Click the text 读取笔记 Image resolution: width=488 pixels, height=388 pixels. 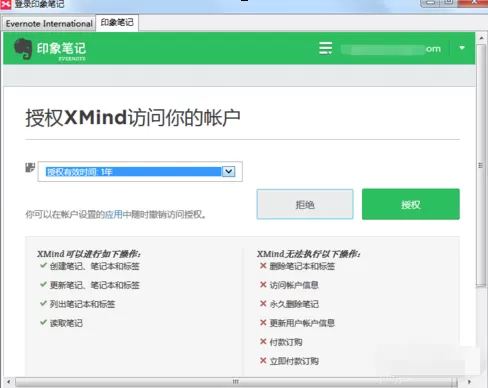(66, 323)
